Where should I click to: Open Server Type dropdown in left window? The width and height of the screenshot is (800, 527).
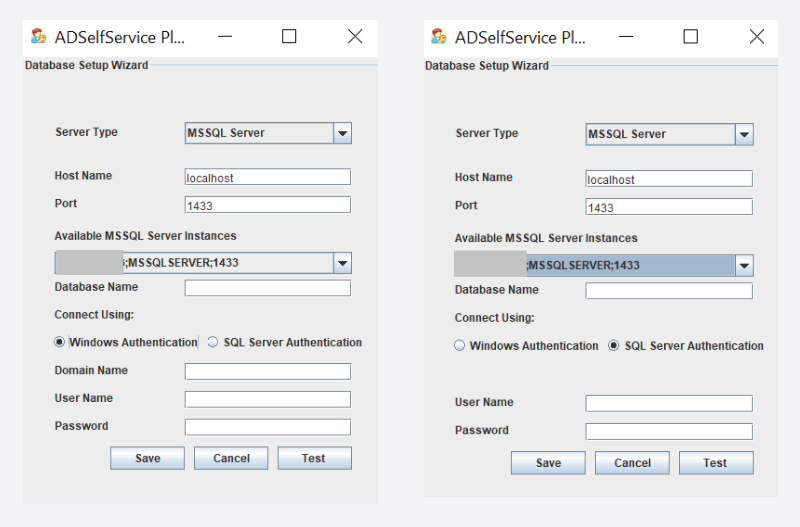342,133
